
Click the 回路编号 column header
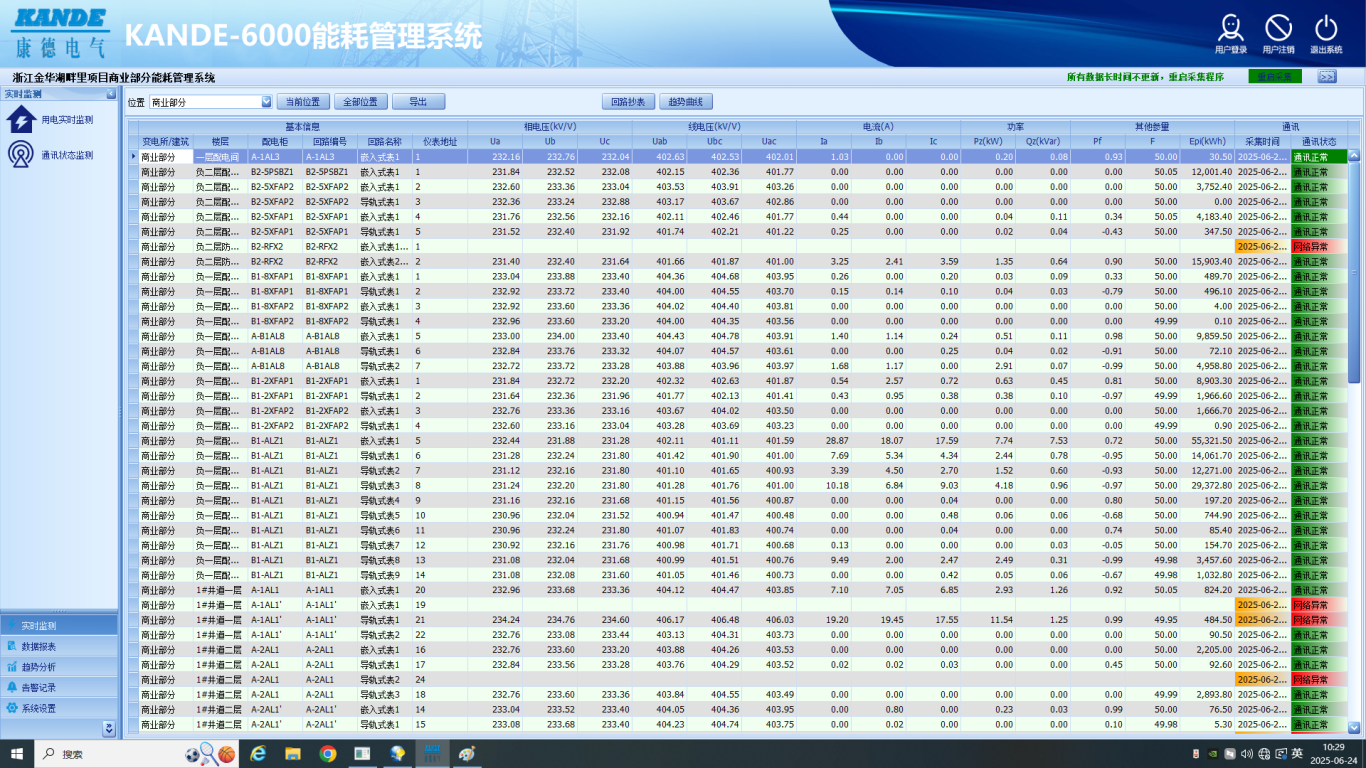329,142
